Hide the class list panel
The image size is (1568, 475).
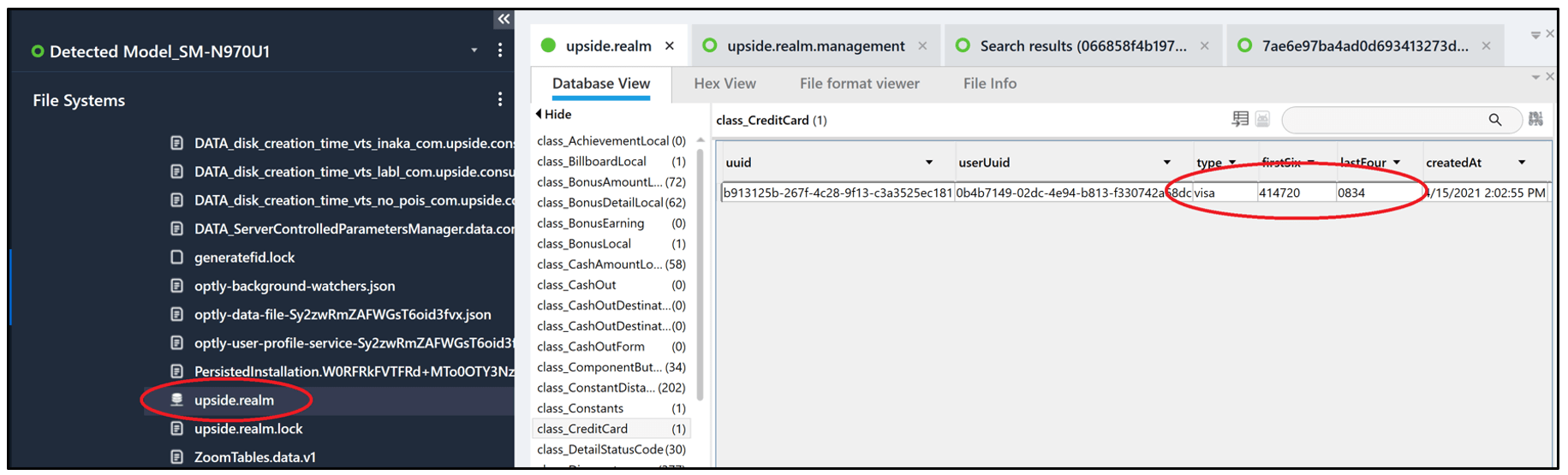coord(553,114)
